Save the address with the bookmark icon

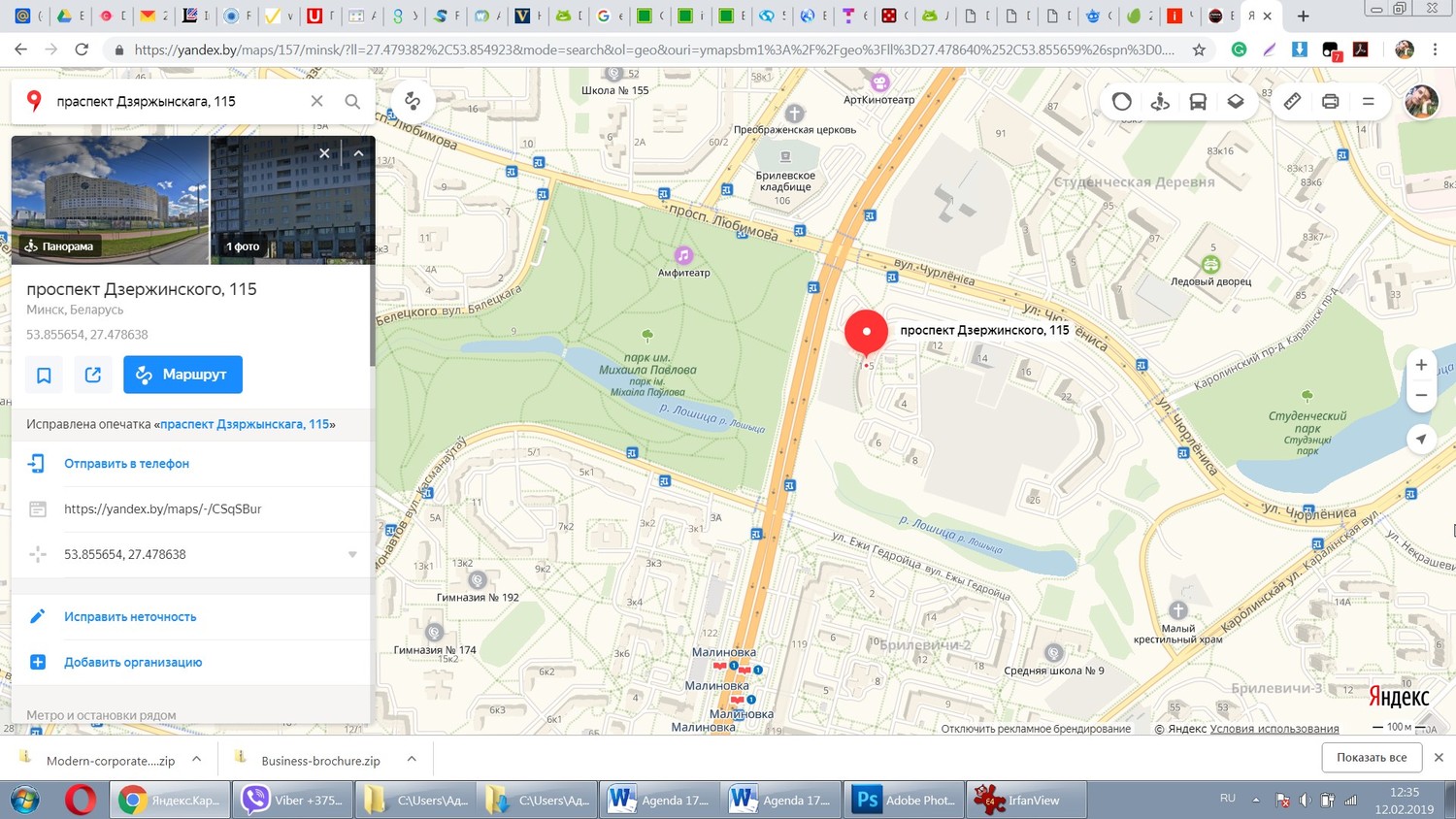click(44, 375)
